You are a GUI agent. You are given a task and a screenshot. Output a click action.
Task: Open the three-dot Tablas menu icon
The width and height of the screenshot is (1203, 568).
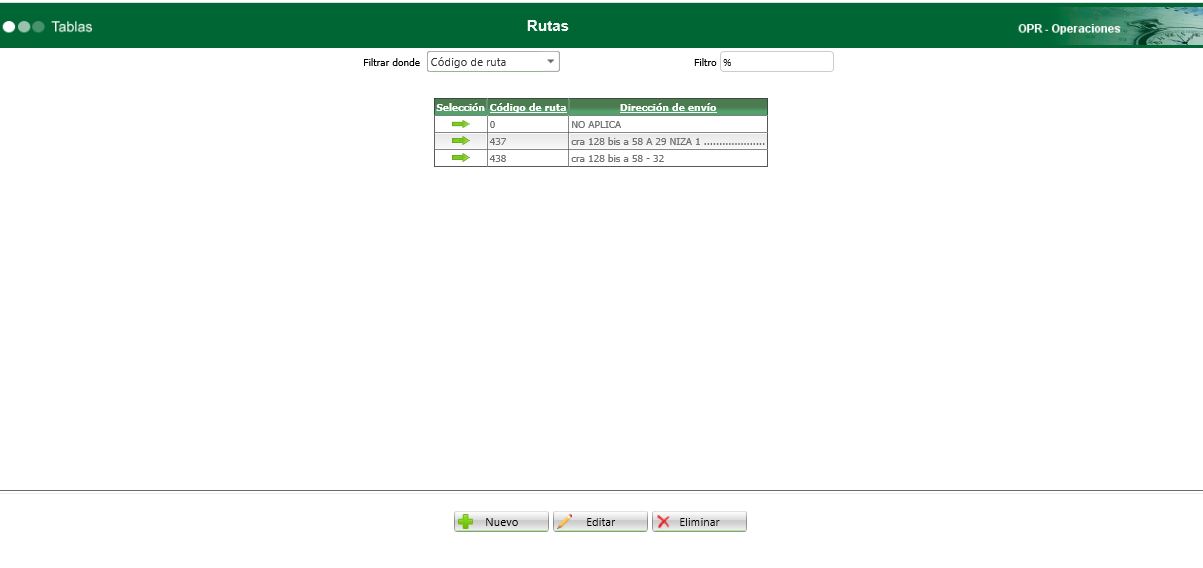tap(23, 27)
